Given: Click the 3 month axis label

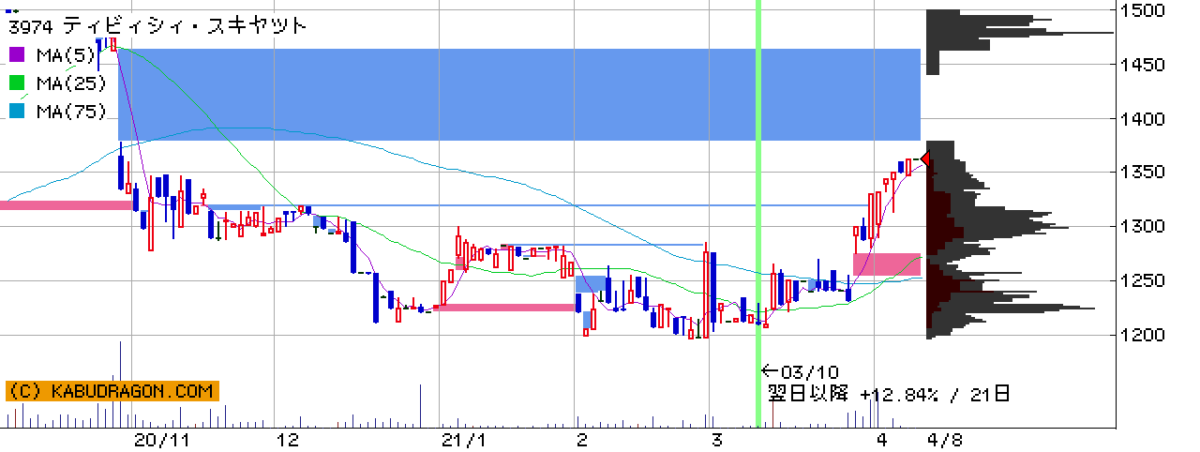Looking at the screenshot, I should point(715,441).
